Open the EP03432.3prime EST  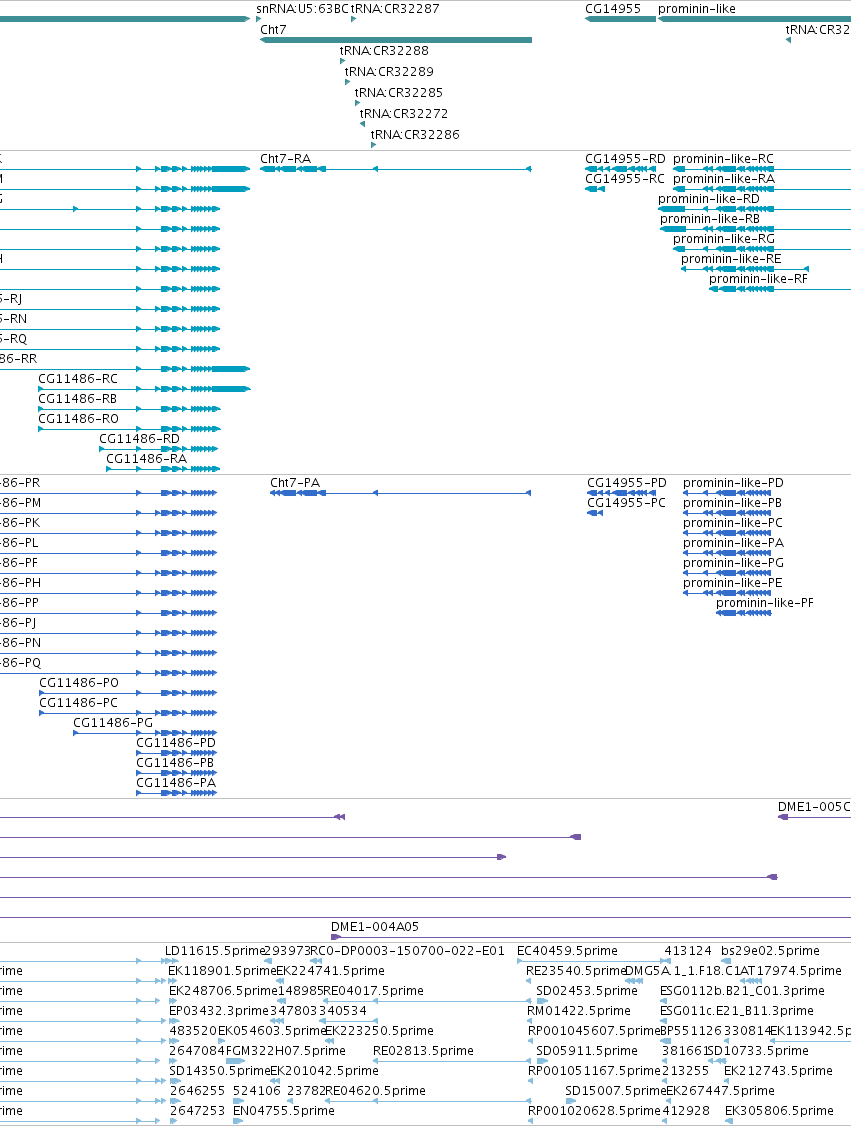[x=173, y=1021]
